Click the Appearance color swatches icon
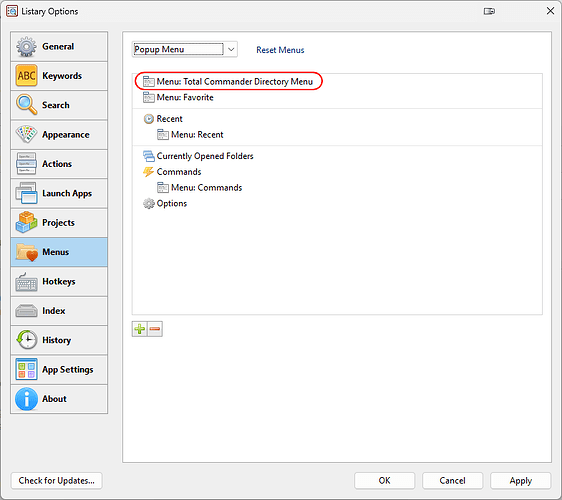 (x=26, y=134)
